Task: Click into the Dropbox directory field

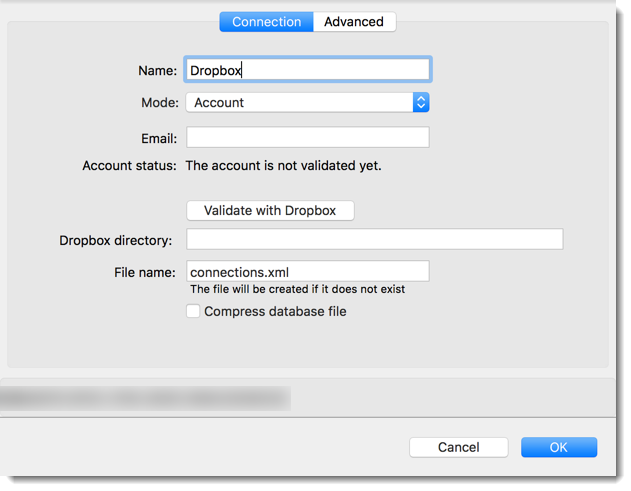Action: [375, 239]
